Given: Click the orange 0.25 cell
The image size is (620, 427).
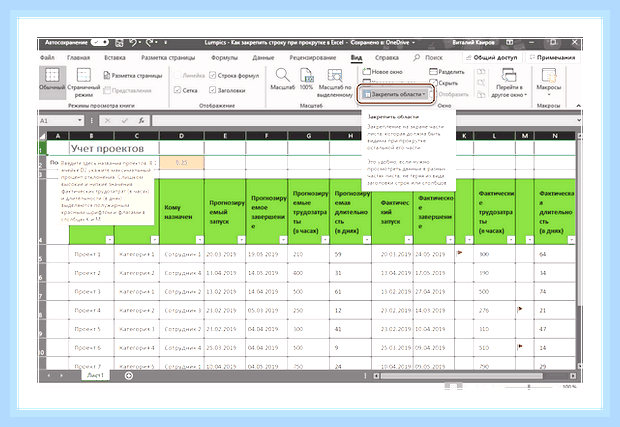Looking at the screenshot, I should (x=181, y=162).
